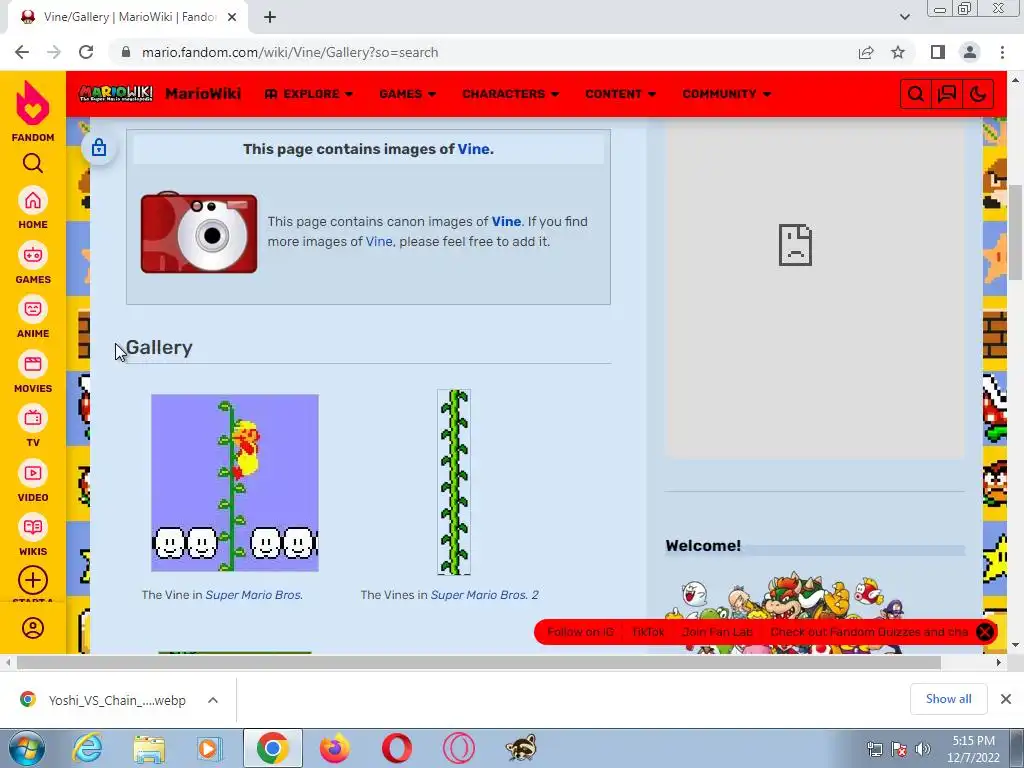Open Chrome three-dot menu
The height and width of the screenshot is (768, 1024).
(x=1002, y=52)
